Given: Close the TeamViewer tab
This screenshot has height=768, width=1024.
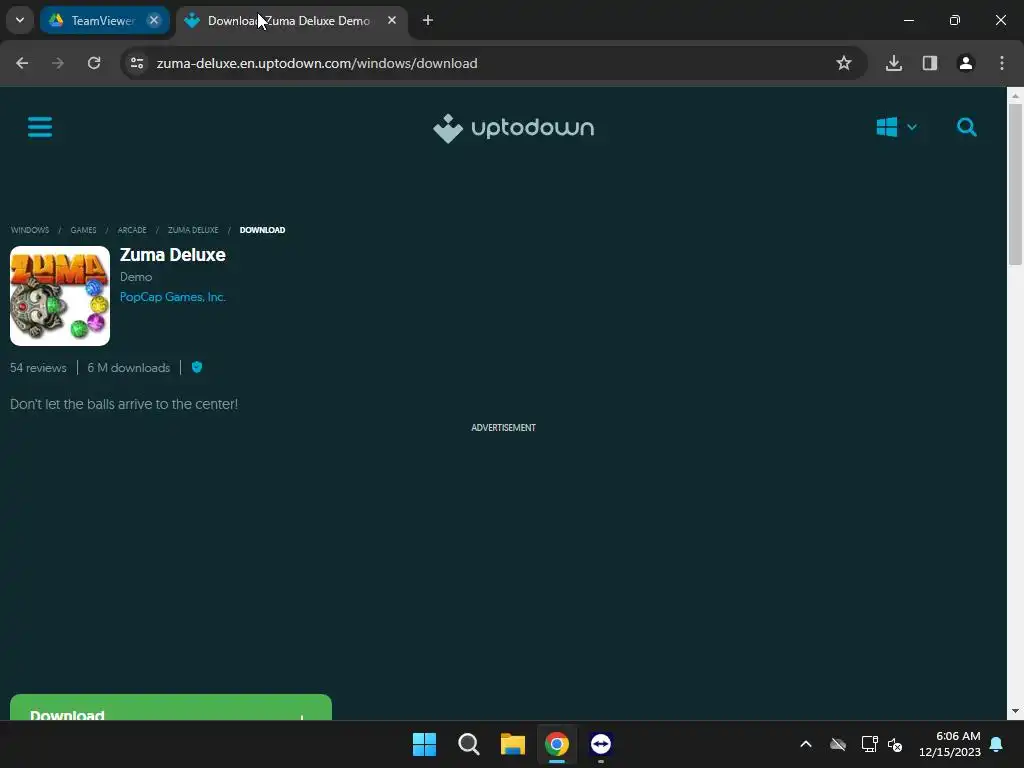Looking at the screenshot, I should pos(154,20).
